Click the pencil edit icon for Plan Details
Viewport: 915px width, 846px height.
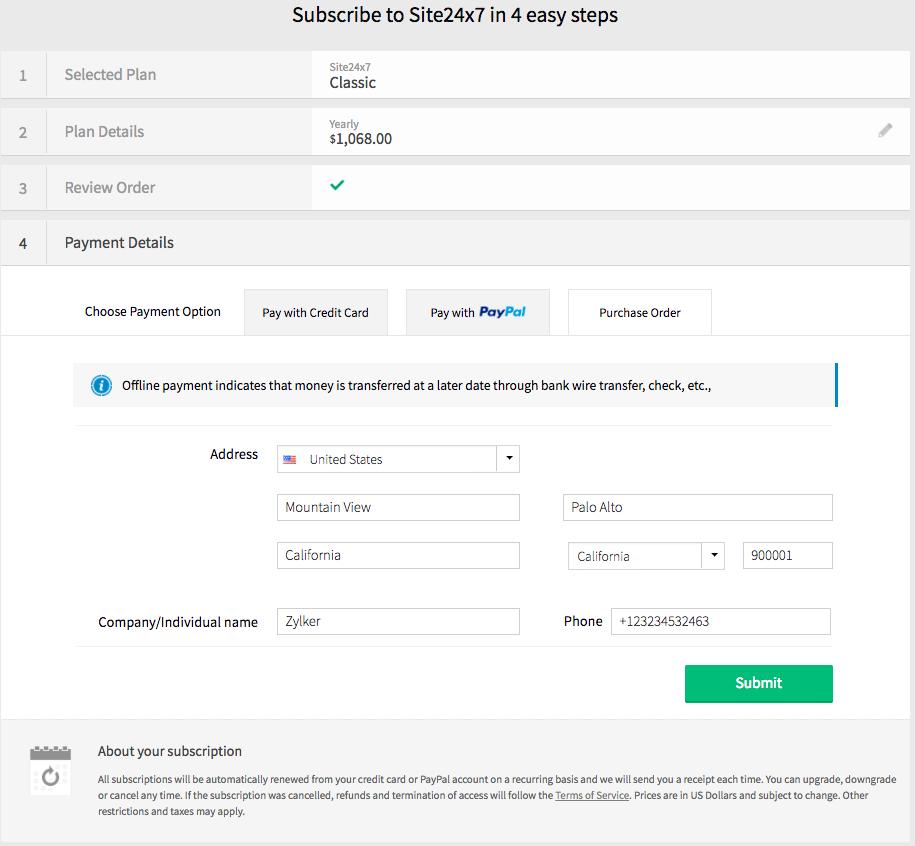(x=885, y=130)
